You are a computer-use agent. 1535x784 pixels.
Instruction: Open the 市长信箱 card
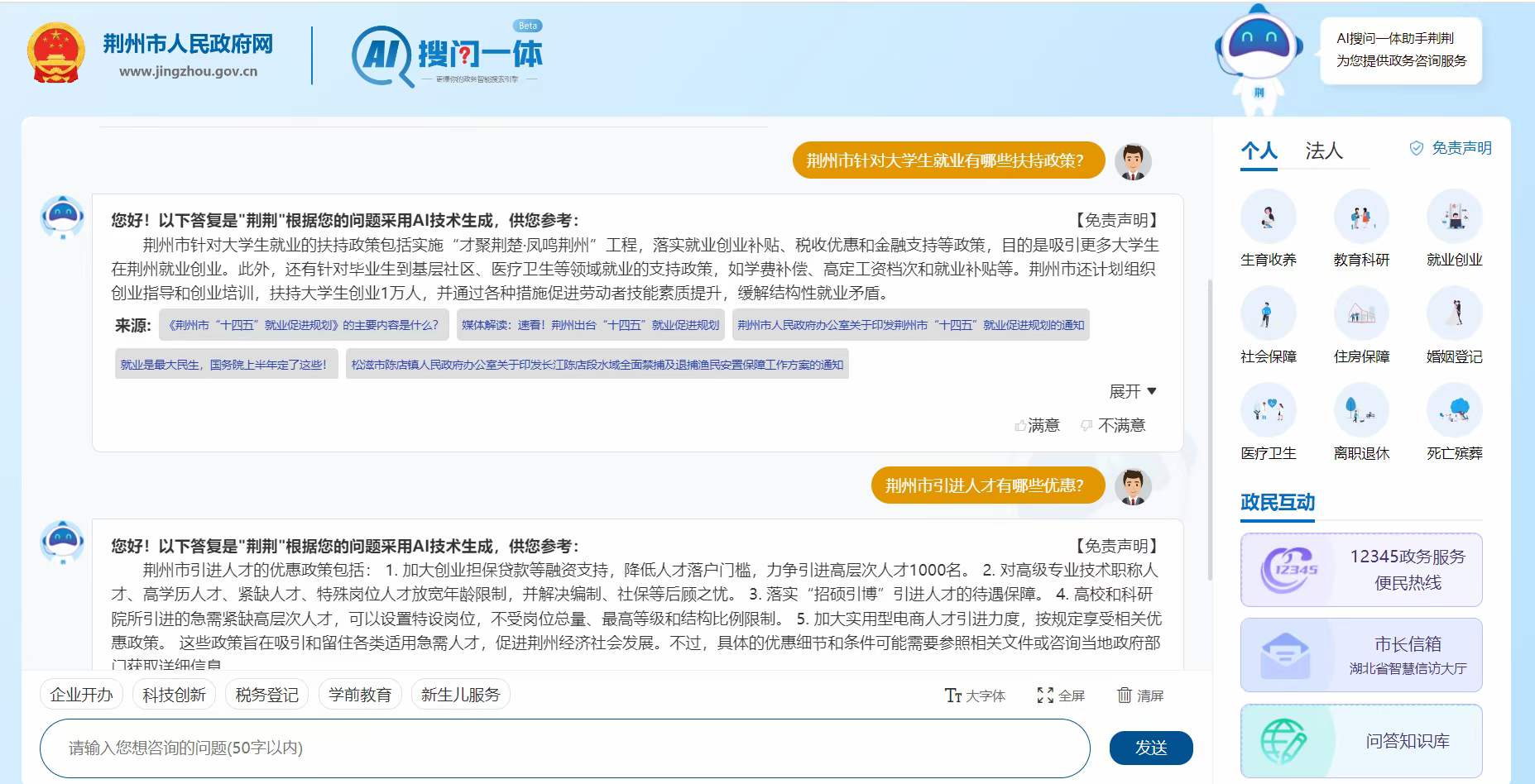point(1361,655)
